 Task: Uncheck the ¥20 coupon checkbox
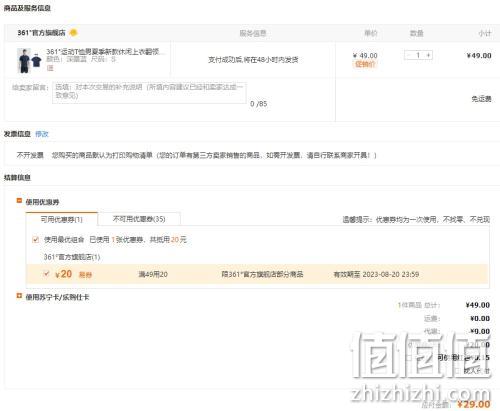coord(46,274)
